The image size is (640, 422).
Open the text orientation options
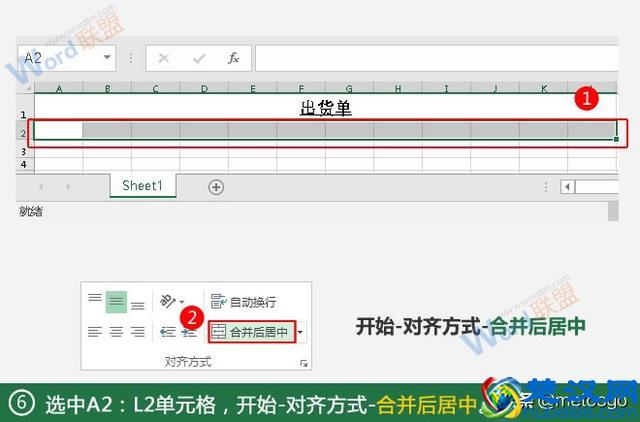coord(172,302)
